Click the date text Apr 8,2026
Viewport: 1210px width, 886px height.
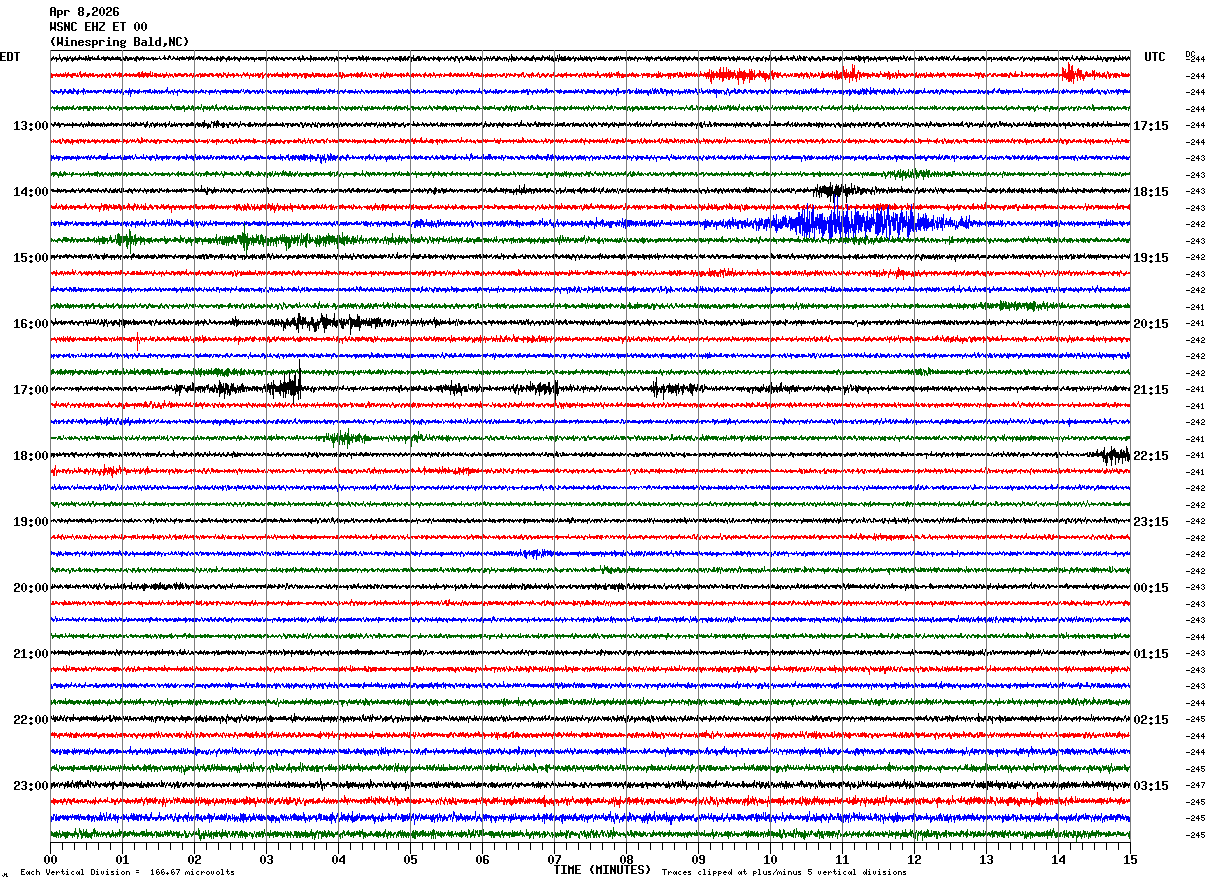(84, 12)
